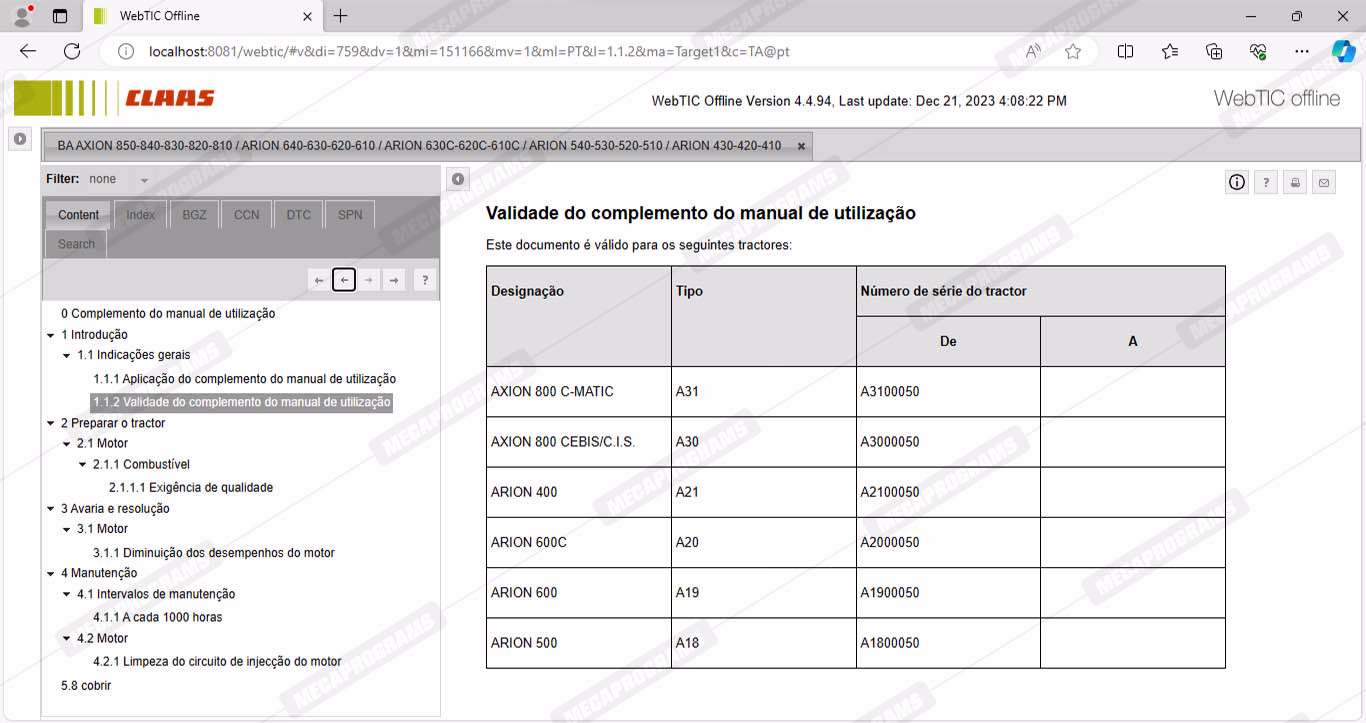Open the Filter dropdown

point(144,180)
